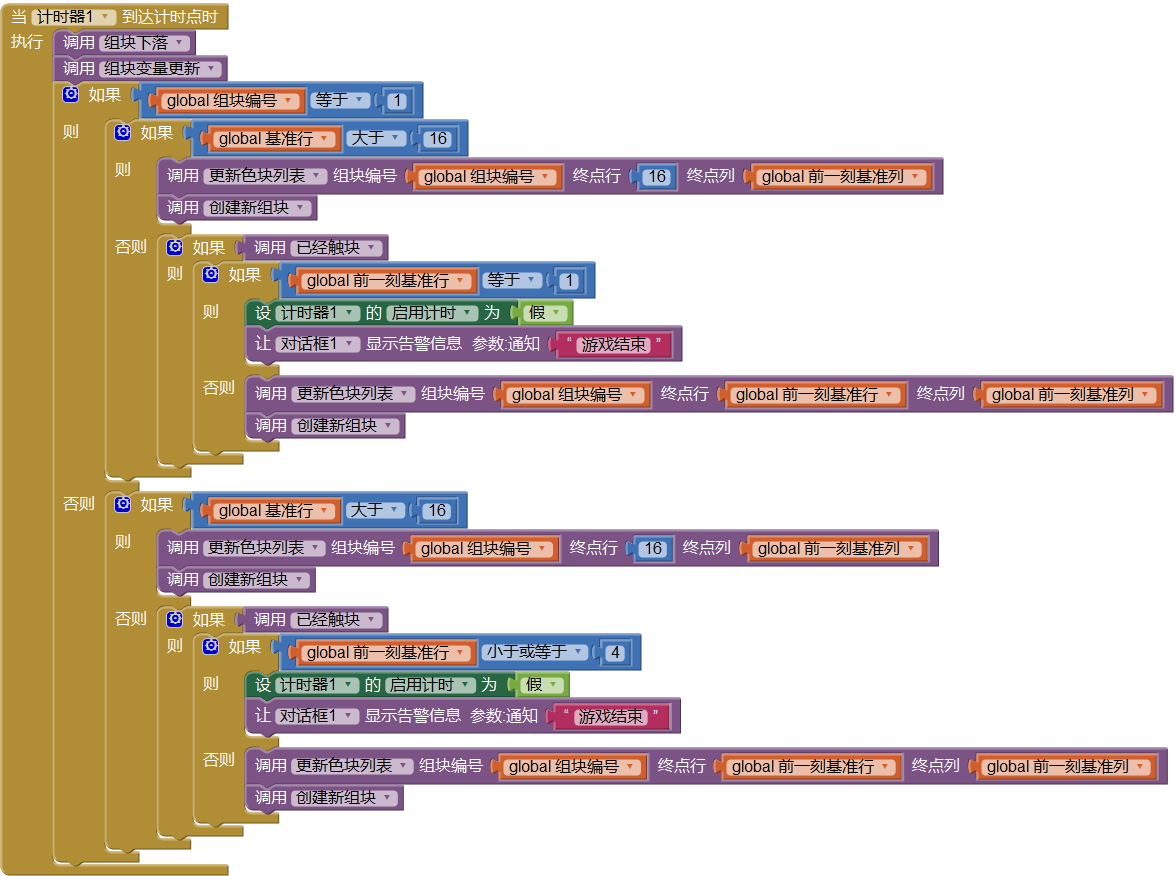This screenshot has width=1176, height=876.
Task: Click gear of 基准行 大于 16 如果 in top 则 branch
Action: 122,133
